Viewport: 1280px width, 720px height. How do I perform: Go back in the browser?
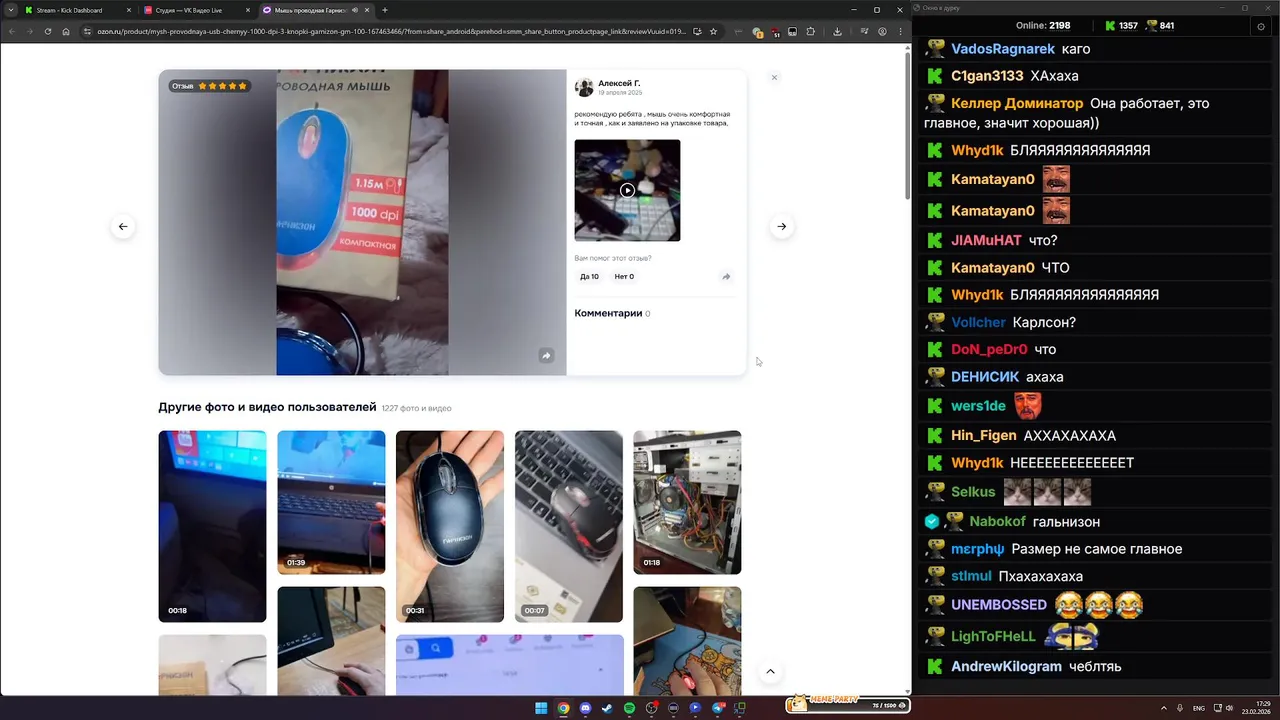(x=12, y=31)
